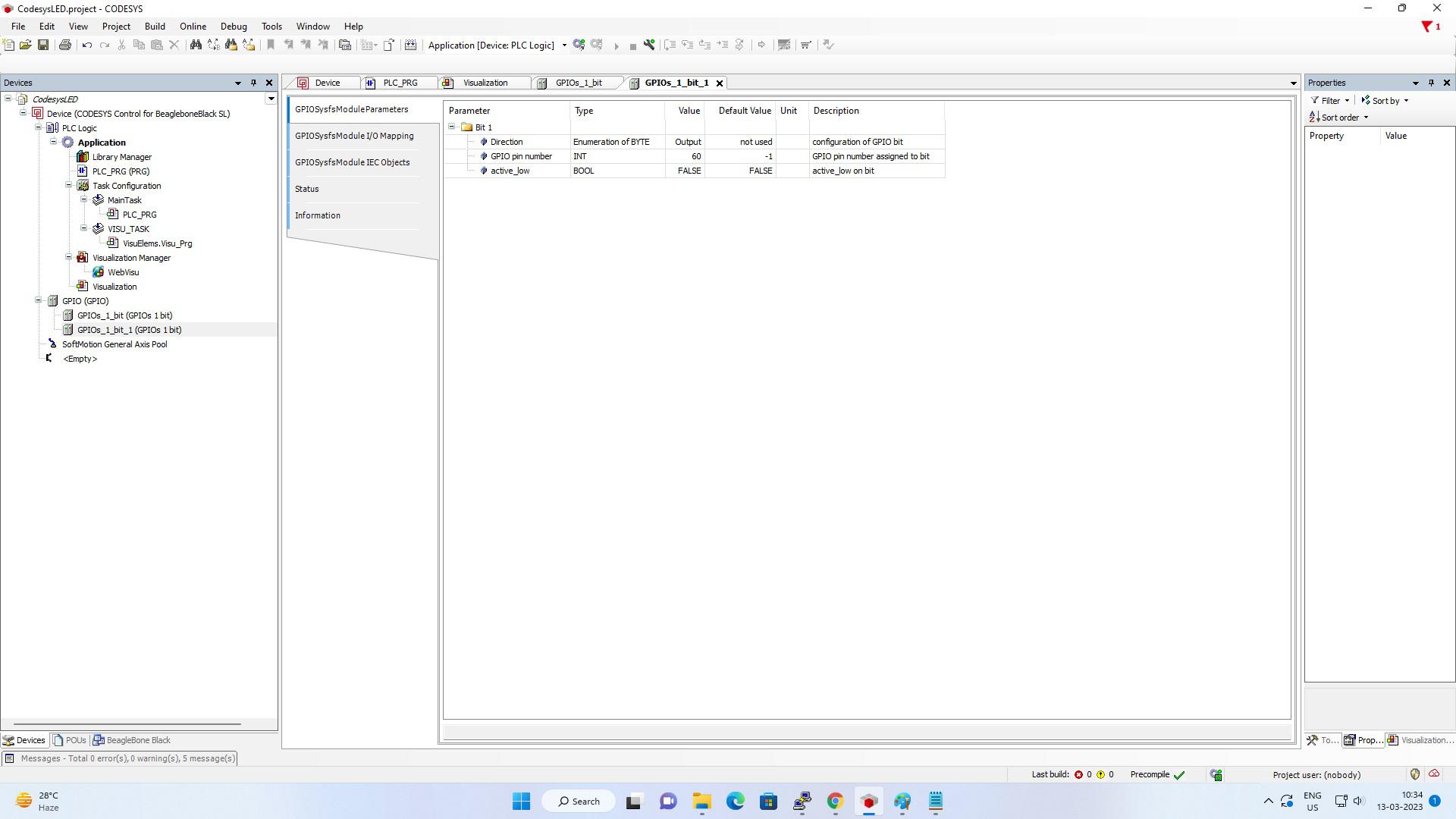Image resolution: width=1456 pixels, height=819 pixels.
Task: Select the WebVisu item in device tree
Action: click(x=123, y=272)
